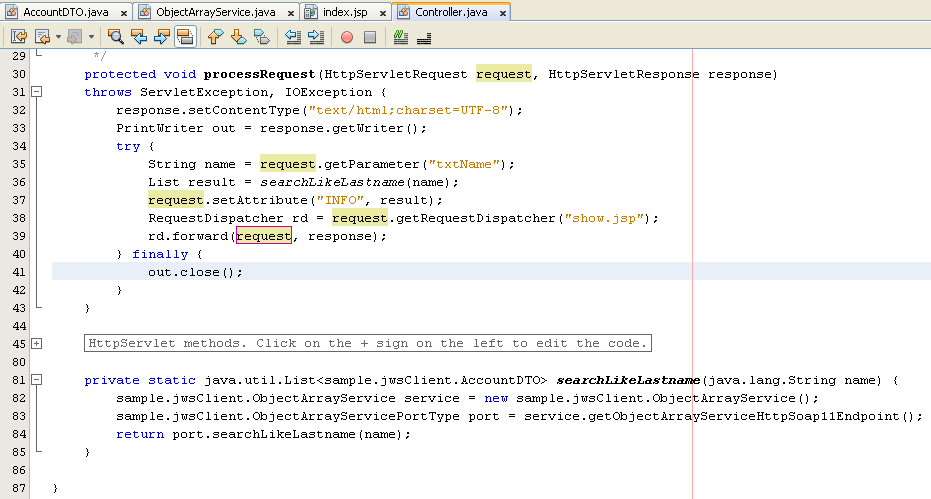Collapse the searchLikeLastname fold at line 81

click(37, 380)
